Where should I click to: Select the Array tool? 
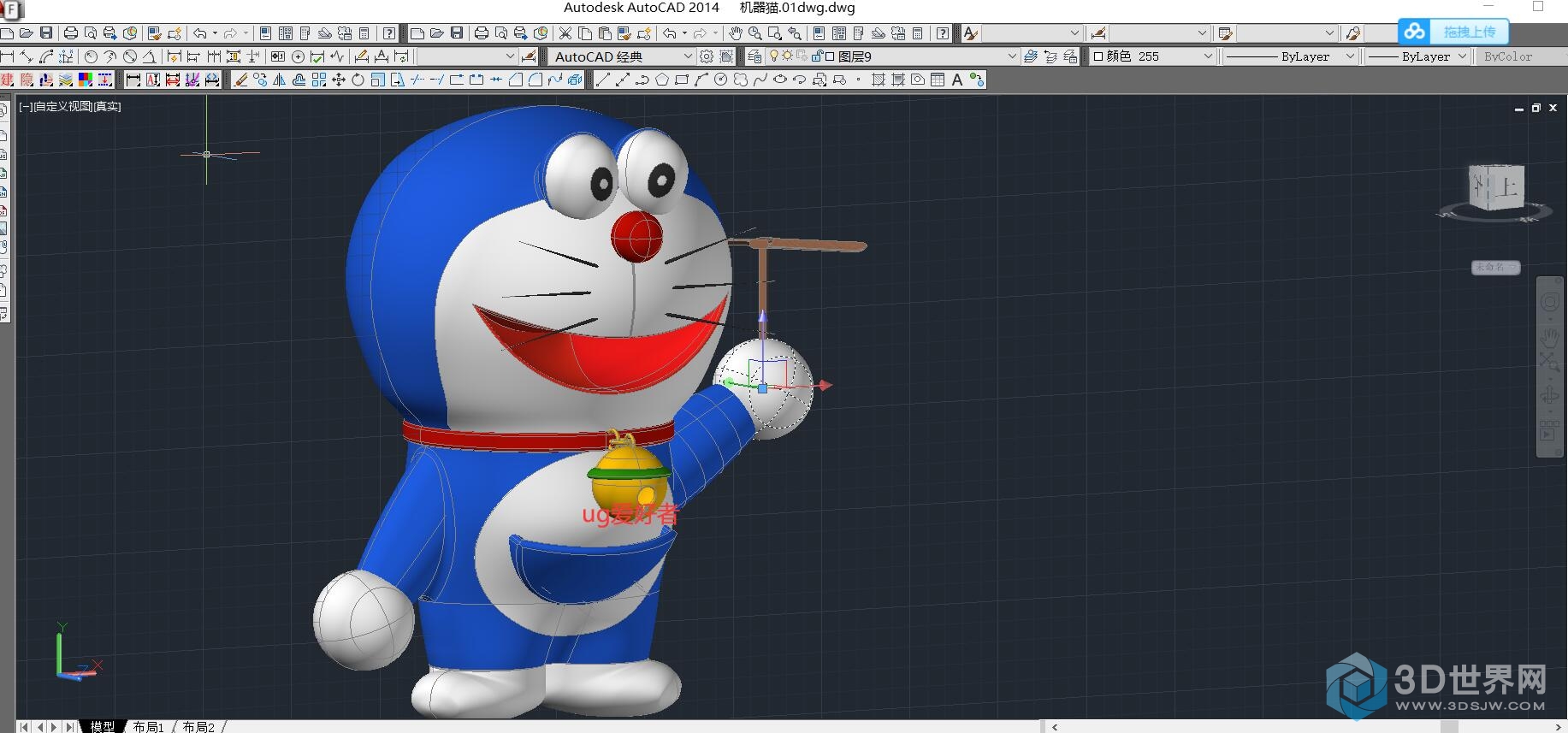[x=319, y=80]
